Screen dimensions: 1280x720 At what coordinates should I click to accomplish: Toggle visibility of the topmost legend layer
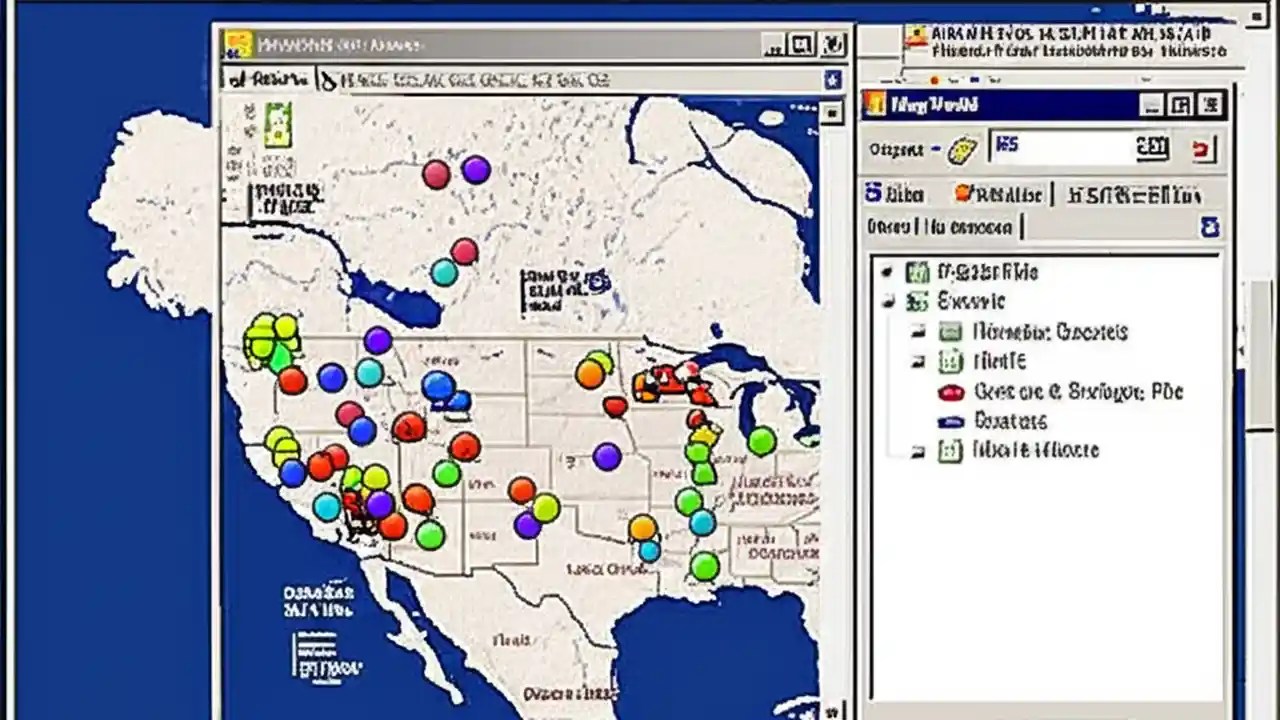point(886,271)
